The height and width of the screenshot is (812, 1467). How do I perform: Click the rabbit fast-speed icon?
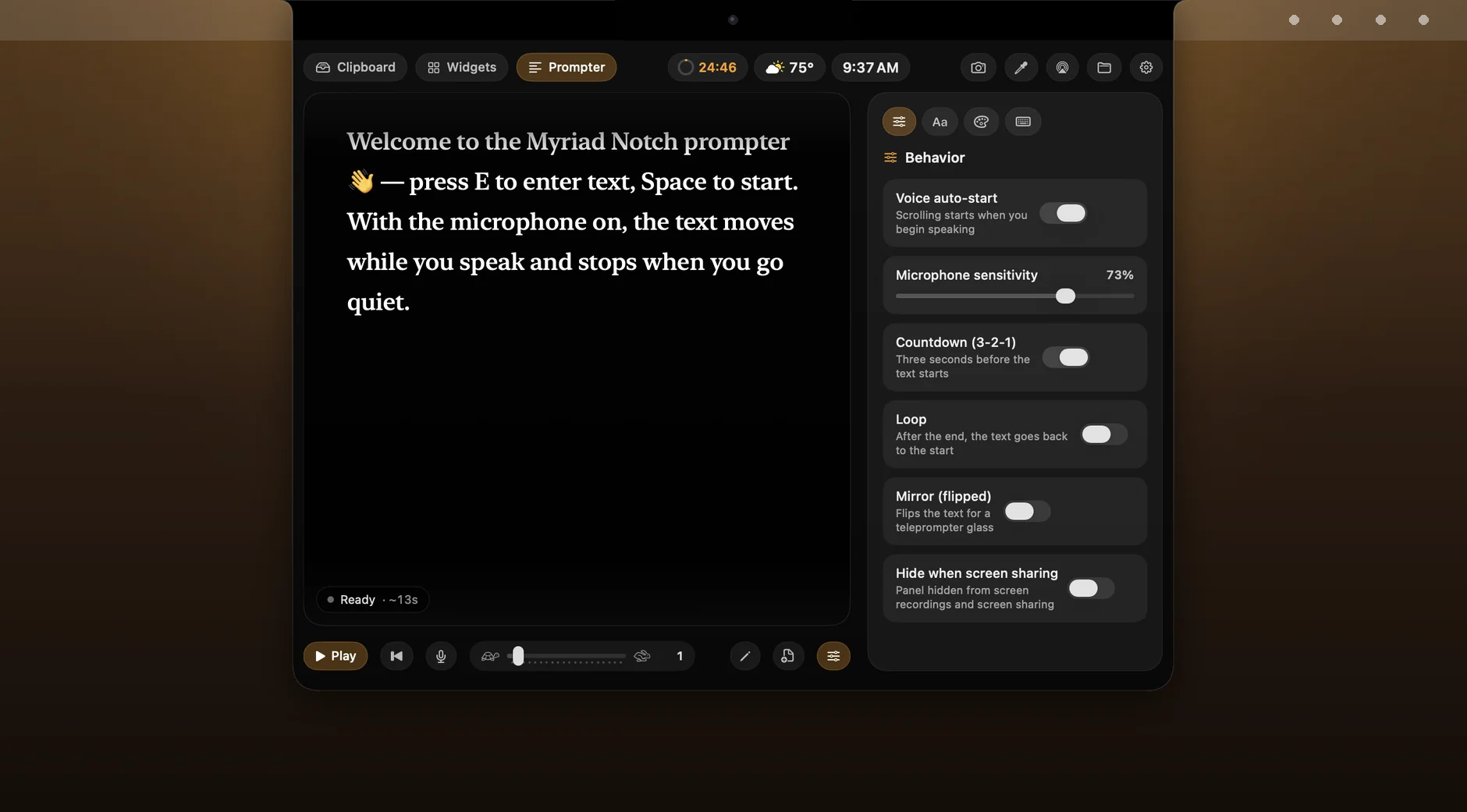(642, 656)
